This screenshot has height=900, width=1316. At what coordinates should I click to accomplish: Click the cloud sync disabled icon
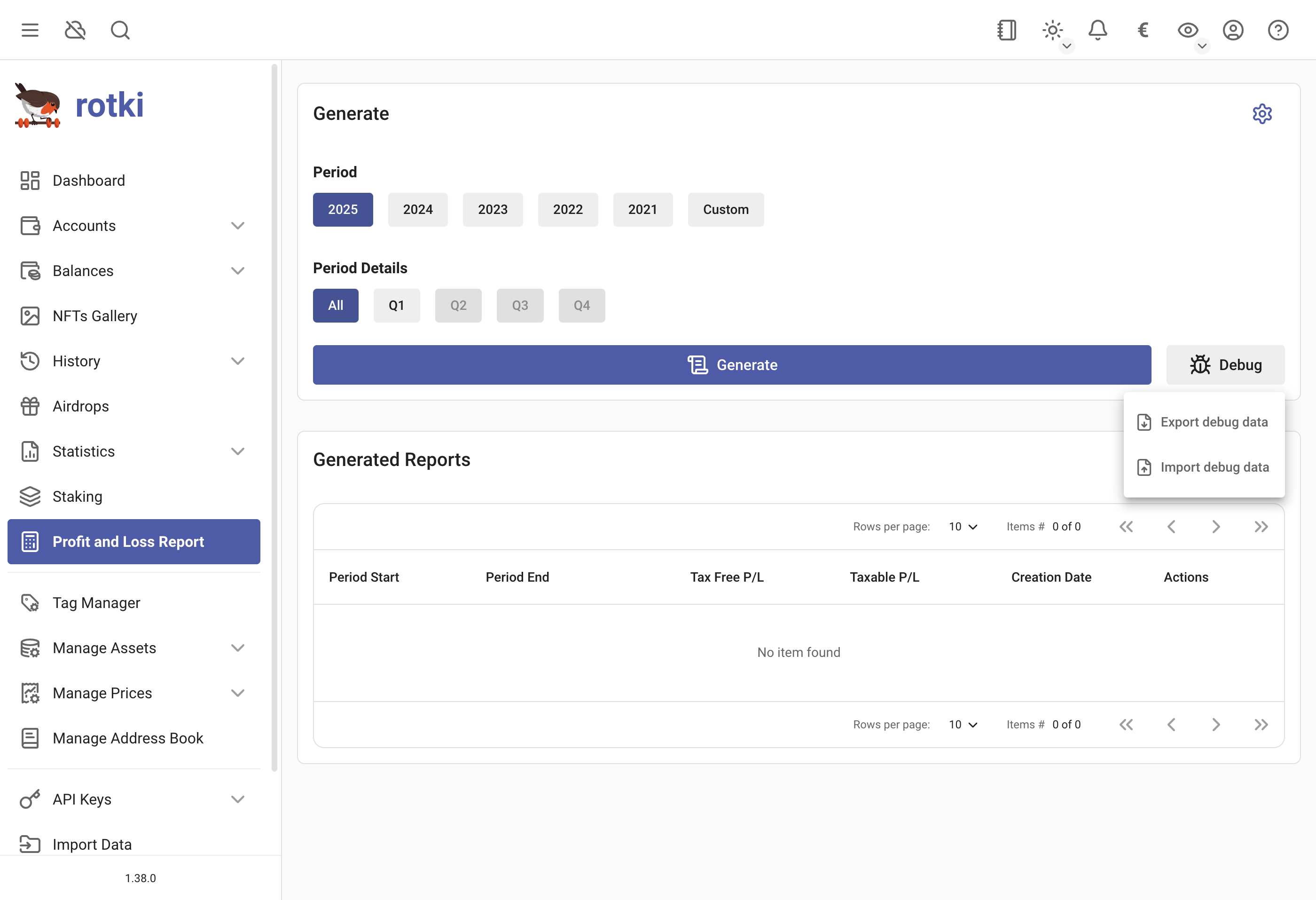point(75,30)
